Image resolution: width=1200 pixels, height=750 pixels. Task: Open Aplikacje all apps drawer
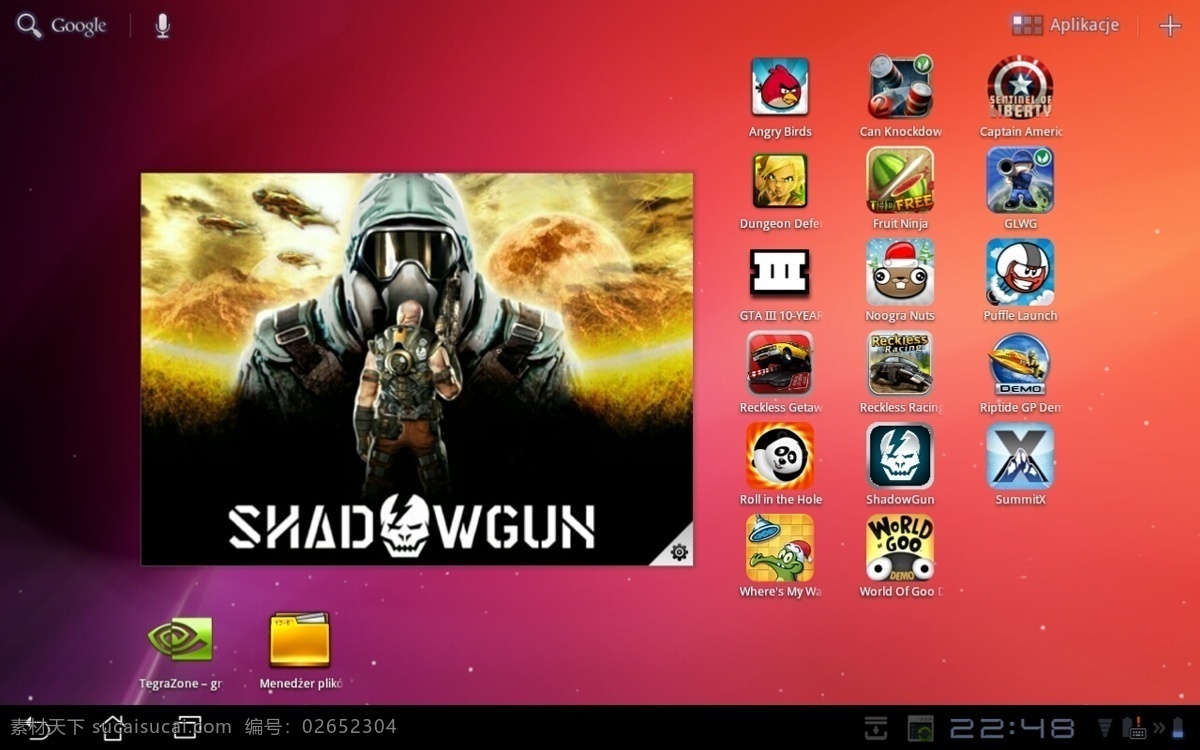pos(1065,25)
